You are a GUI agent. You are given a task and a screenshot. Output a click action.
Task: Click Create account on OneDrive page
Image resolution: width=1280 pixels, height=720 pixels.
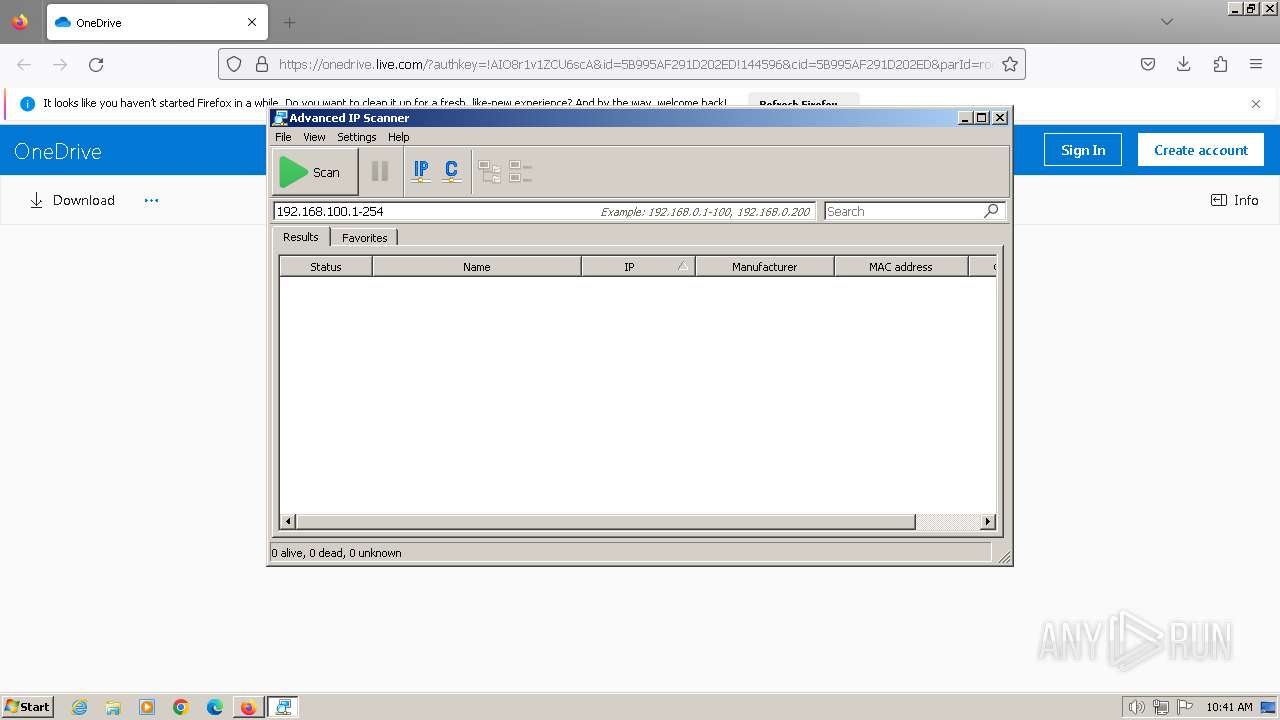(x=1201, y=150)
